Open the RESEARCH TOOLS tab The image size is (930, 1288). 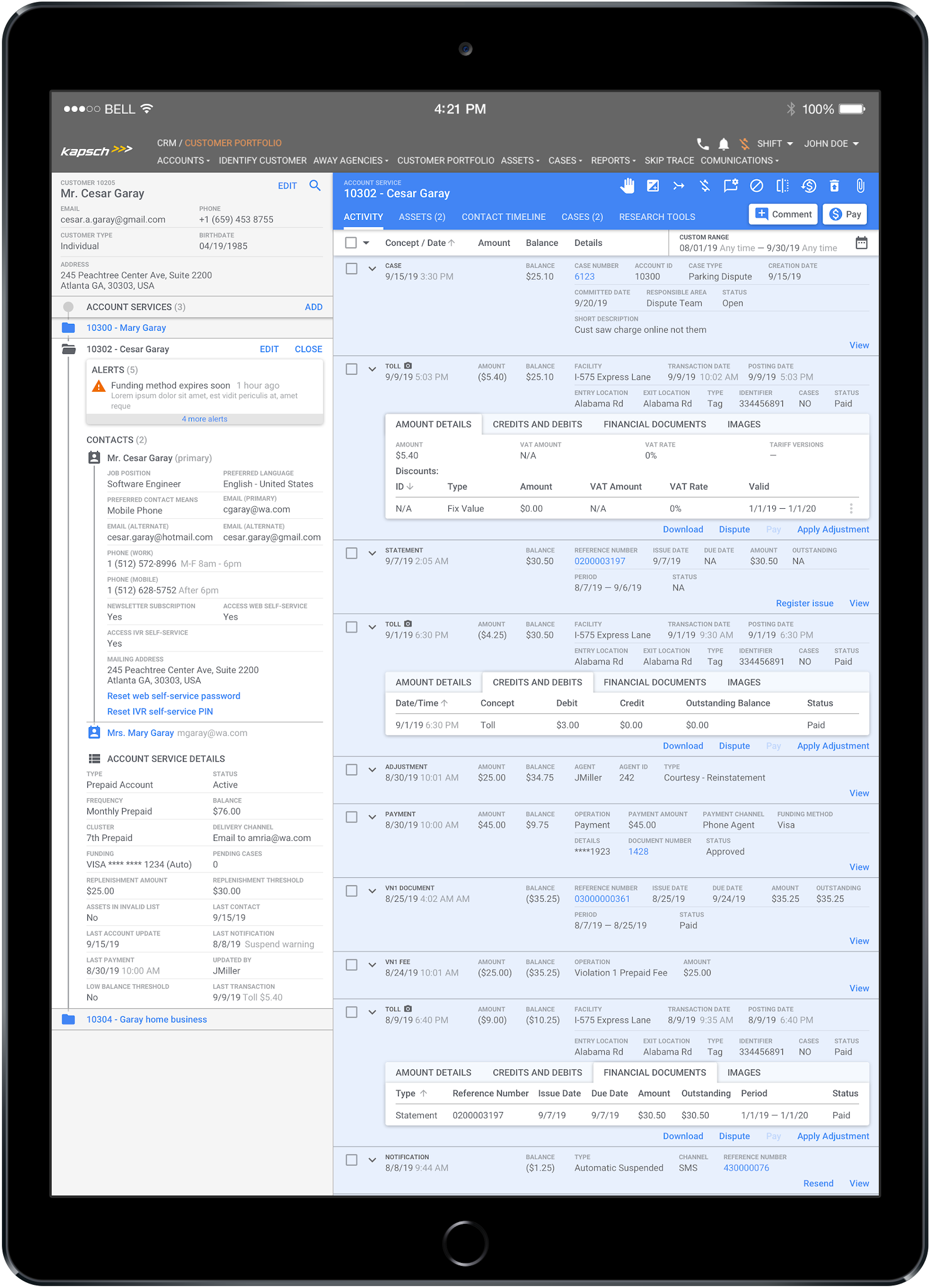[x=657, y=217]
